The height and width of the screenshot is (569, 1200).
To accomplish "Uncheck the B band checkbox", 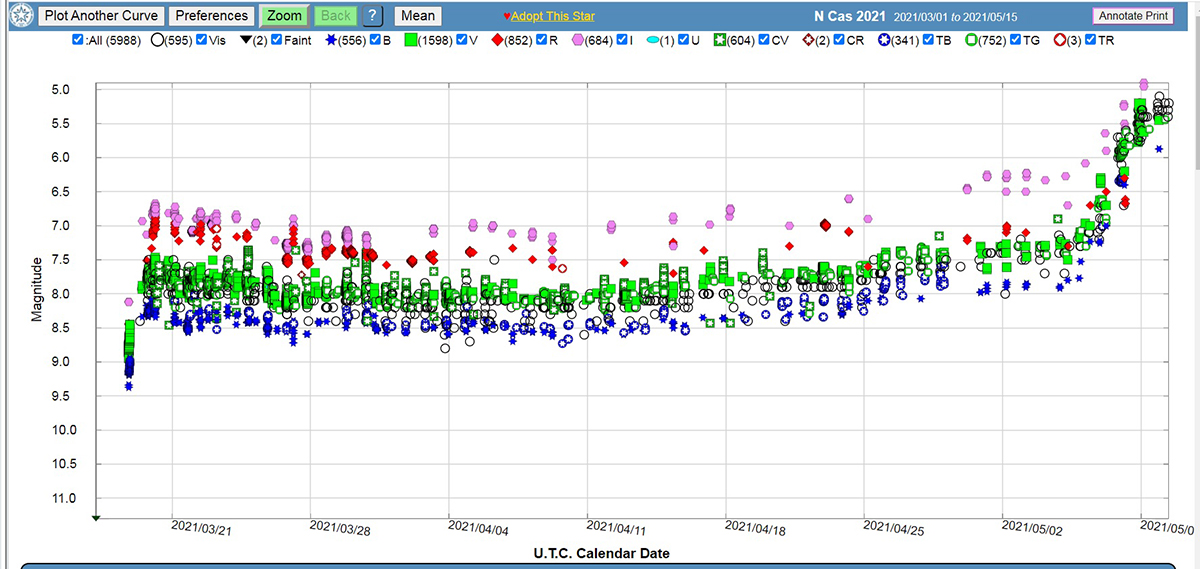I will 374,41.
